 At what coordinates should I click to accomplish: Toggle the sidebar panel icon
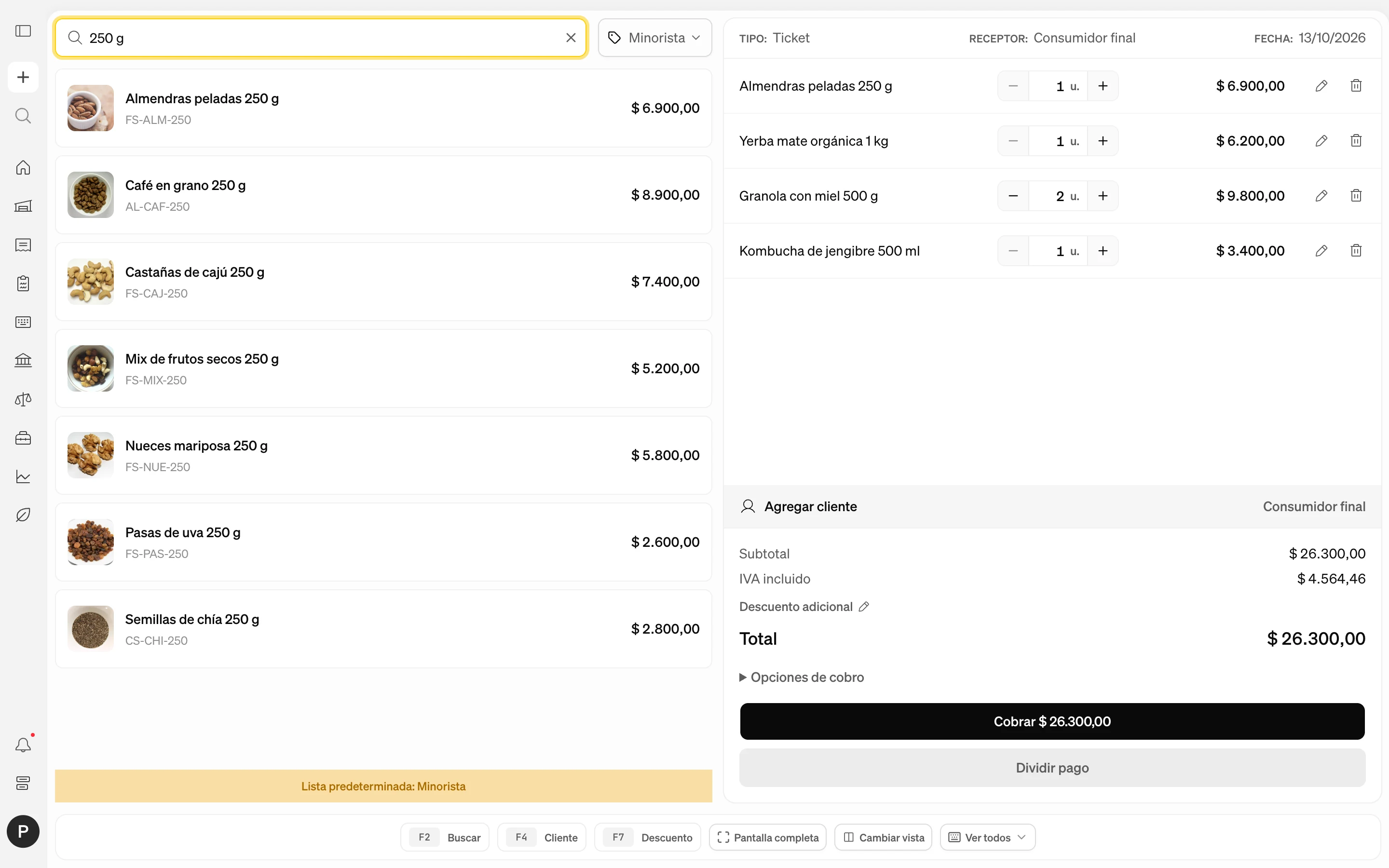pos(23,31)
